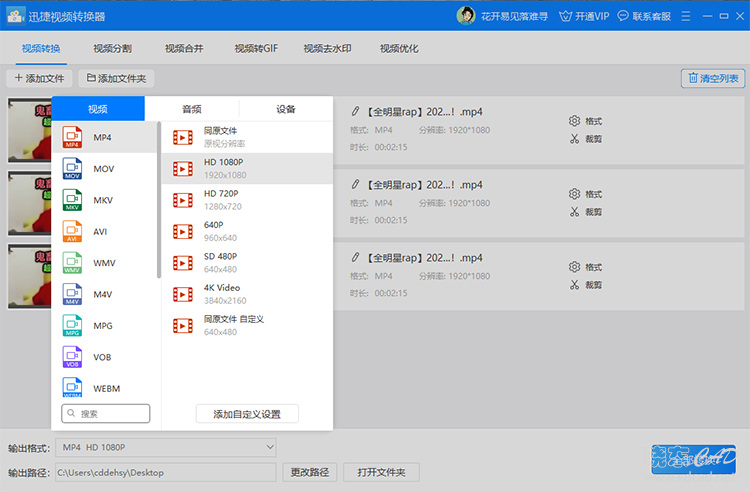Click the 花开易见落难寻 username
750x492 pixels.
(x=514, y=17)
